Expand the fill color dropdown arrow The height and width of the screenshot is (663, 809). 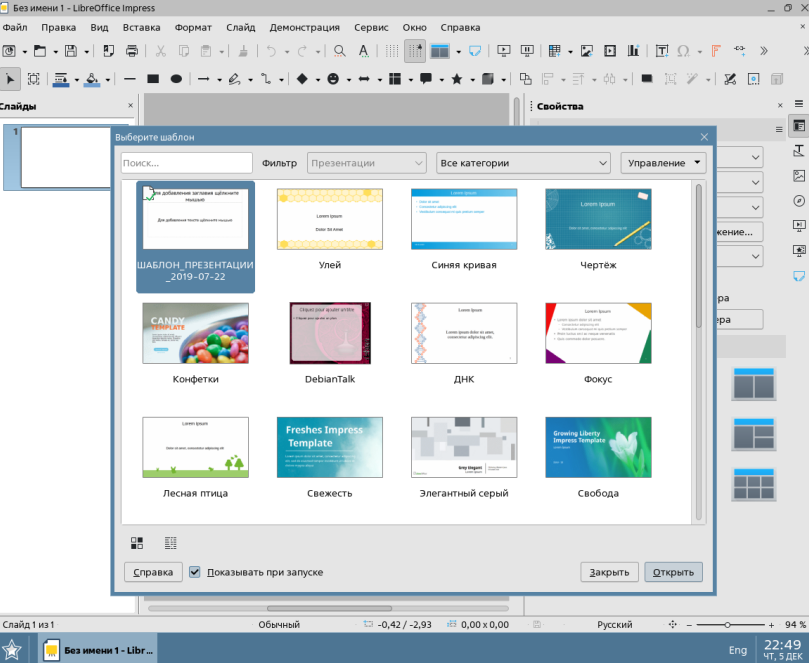click(x=107, y=79)
